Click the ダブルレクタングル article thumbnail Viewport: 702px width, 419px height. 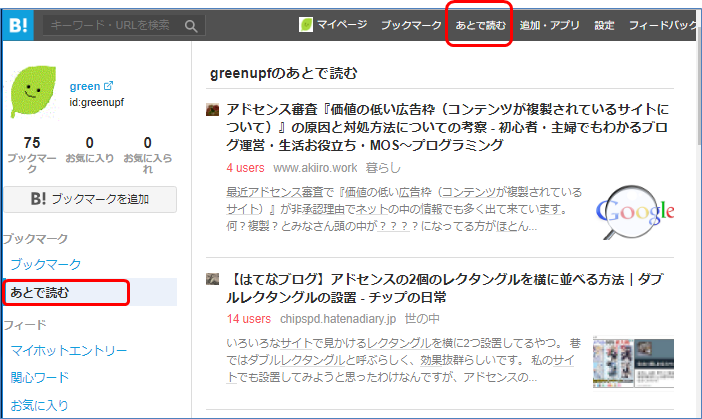point(634,363)
